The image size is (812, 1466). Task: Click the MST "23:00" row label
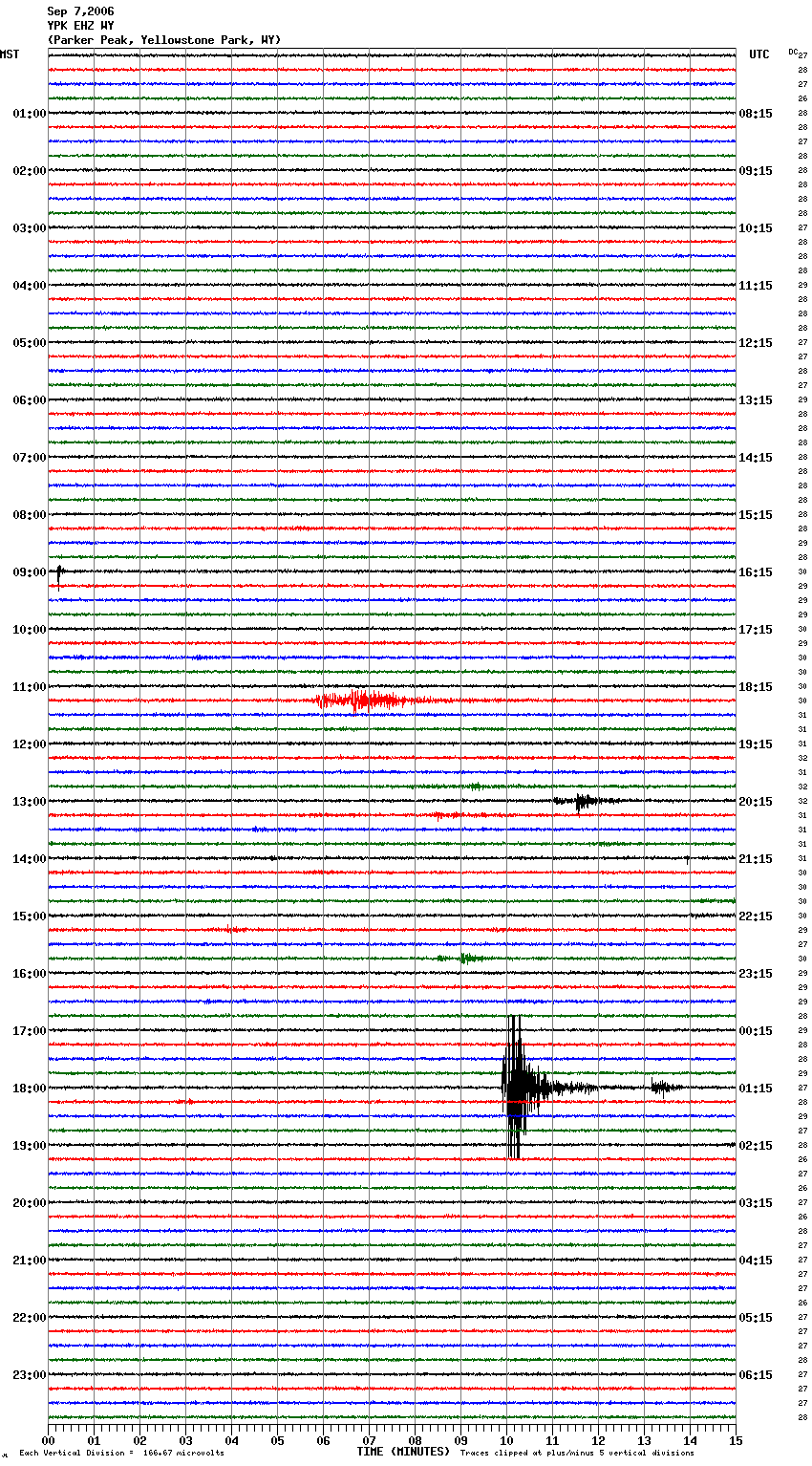coord(30,1375)
